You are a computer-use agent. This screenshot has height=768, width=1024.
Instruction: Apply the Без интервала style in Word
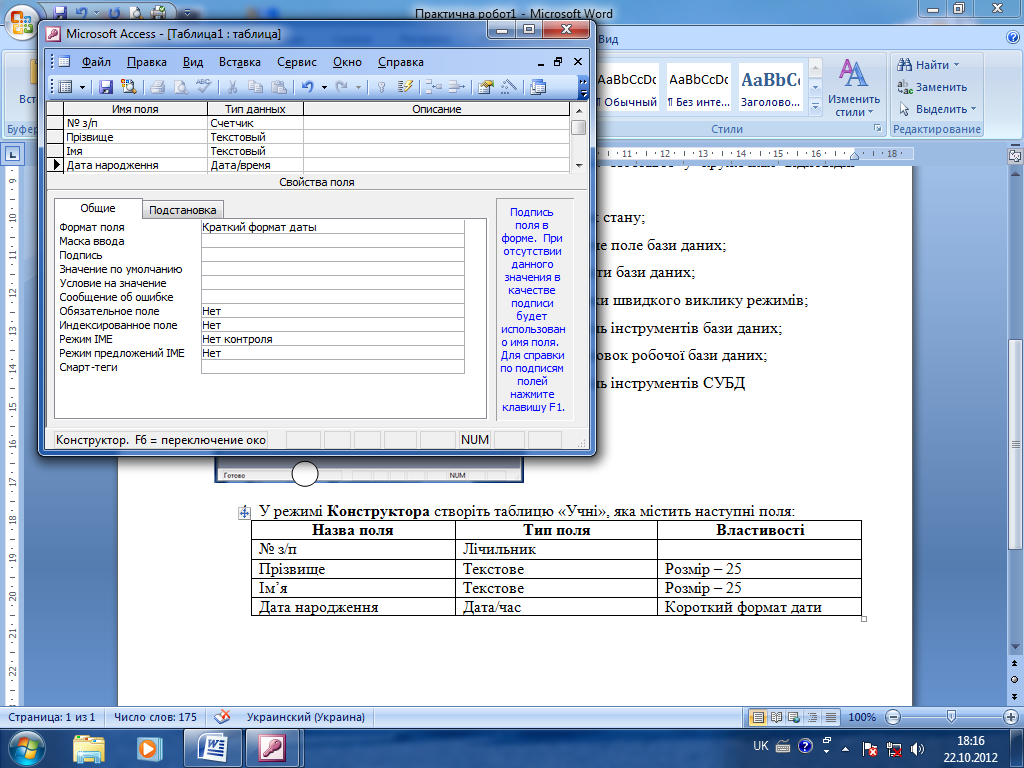(698, 88)
